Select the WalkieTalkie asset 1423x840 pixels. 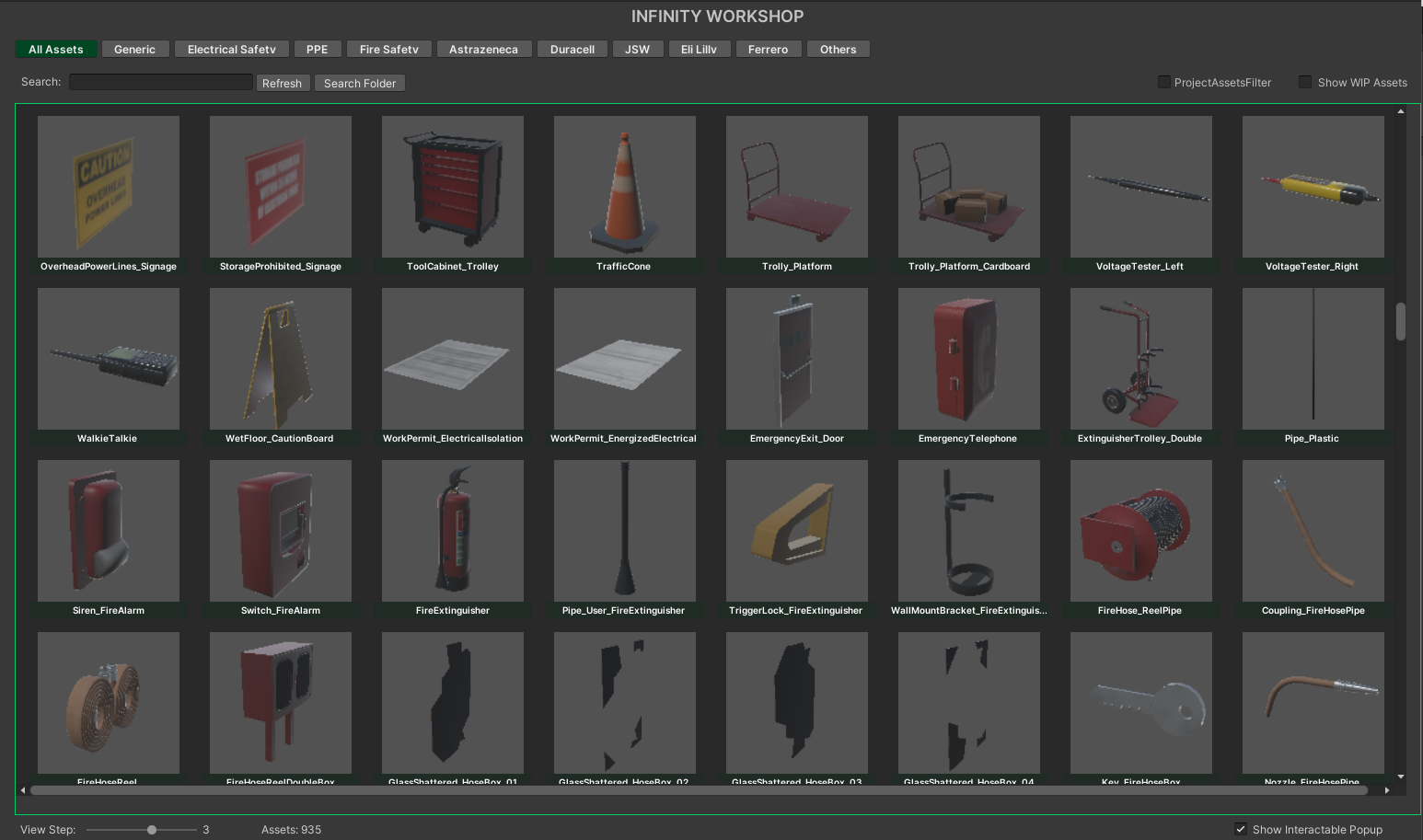[x=108, y=359]
